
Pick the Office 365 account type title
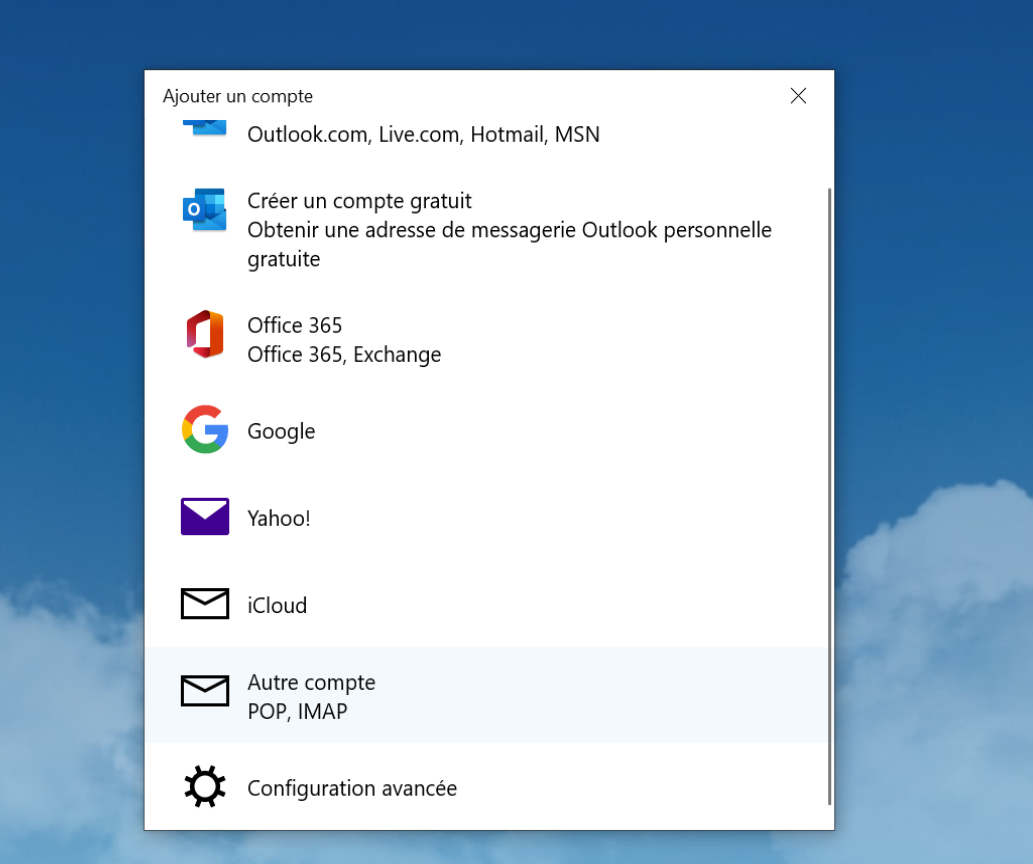coord(294,325)
